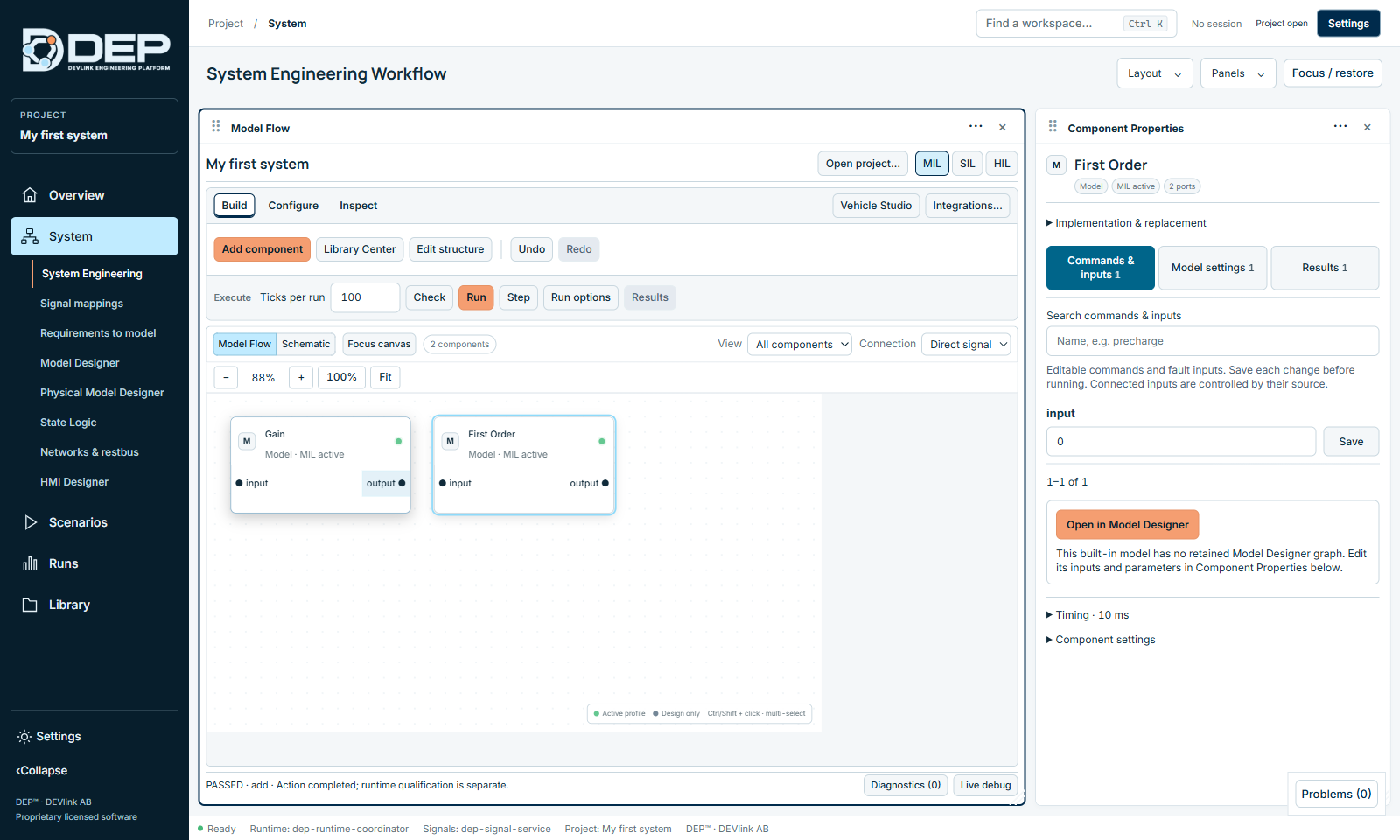This screenshot has width=1400, height=840.
Task: Zoom out the canvas with minus button
Action: pyautogui.click(x=226, y=377)
